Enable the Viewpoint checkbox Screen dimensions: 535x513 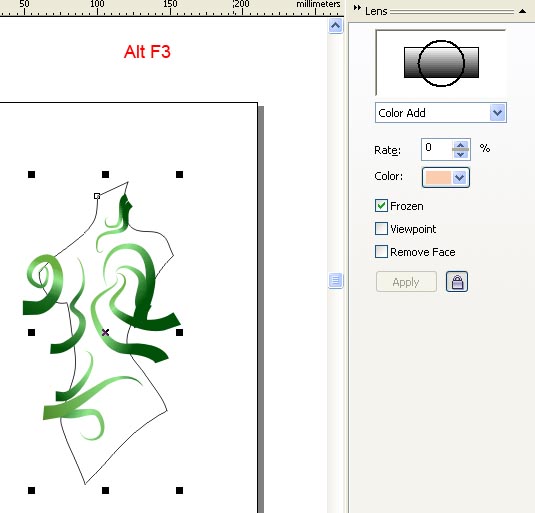tap(381, 229)
